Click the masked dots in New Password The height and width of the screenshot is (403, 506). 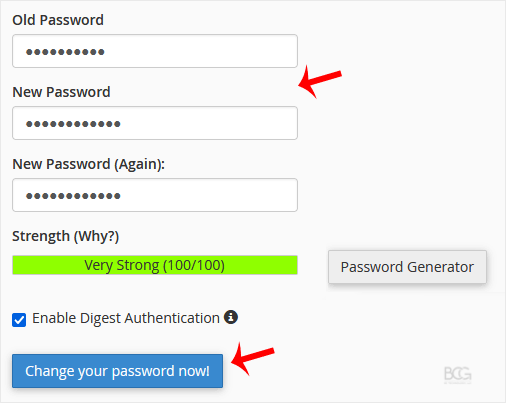pos(73,124)
